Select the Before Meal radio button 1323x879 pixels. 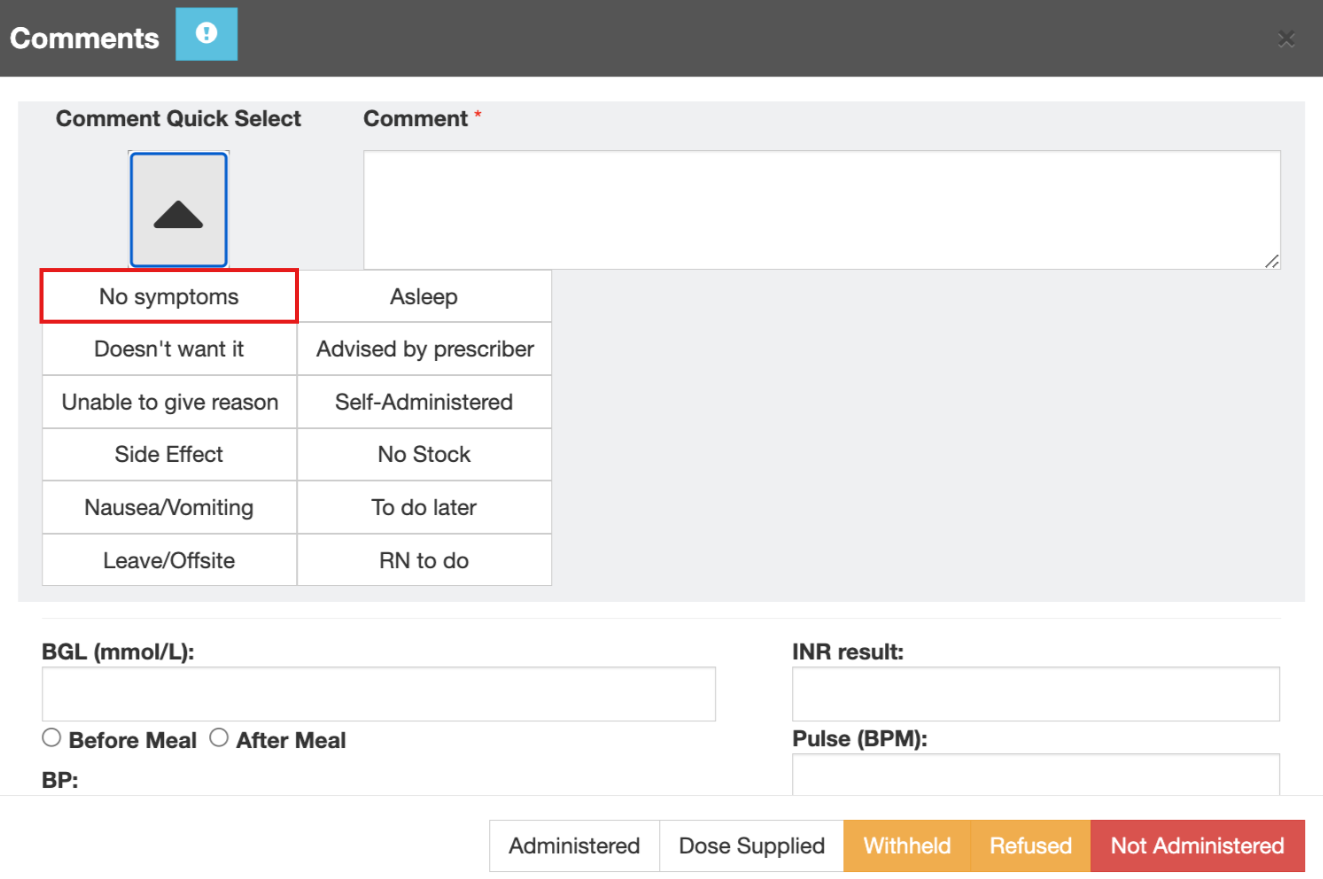click(52, 738)
